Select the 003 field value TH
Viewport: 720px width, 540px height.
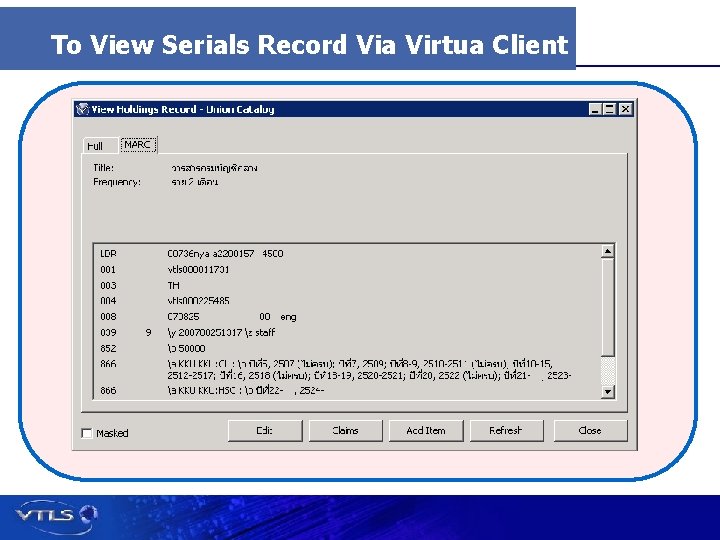(x=174, y=286)
